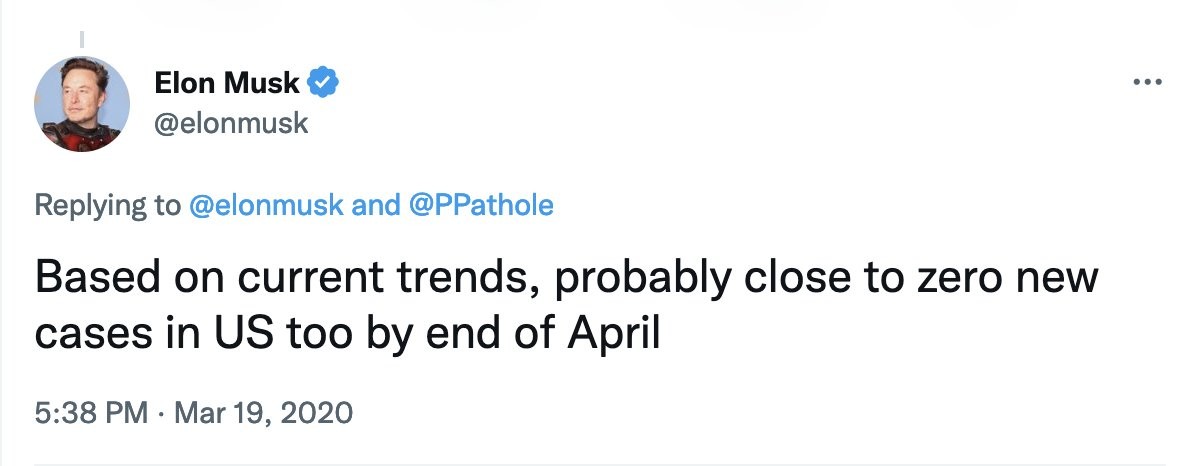
Task: Click the display name "Elon Musk"
Action: 227,83
